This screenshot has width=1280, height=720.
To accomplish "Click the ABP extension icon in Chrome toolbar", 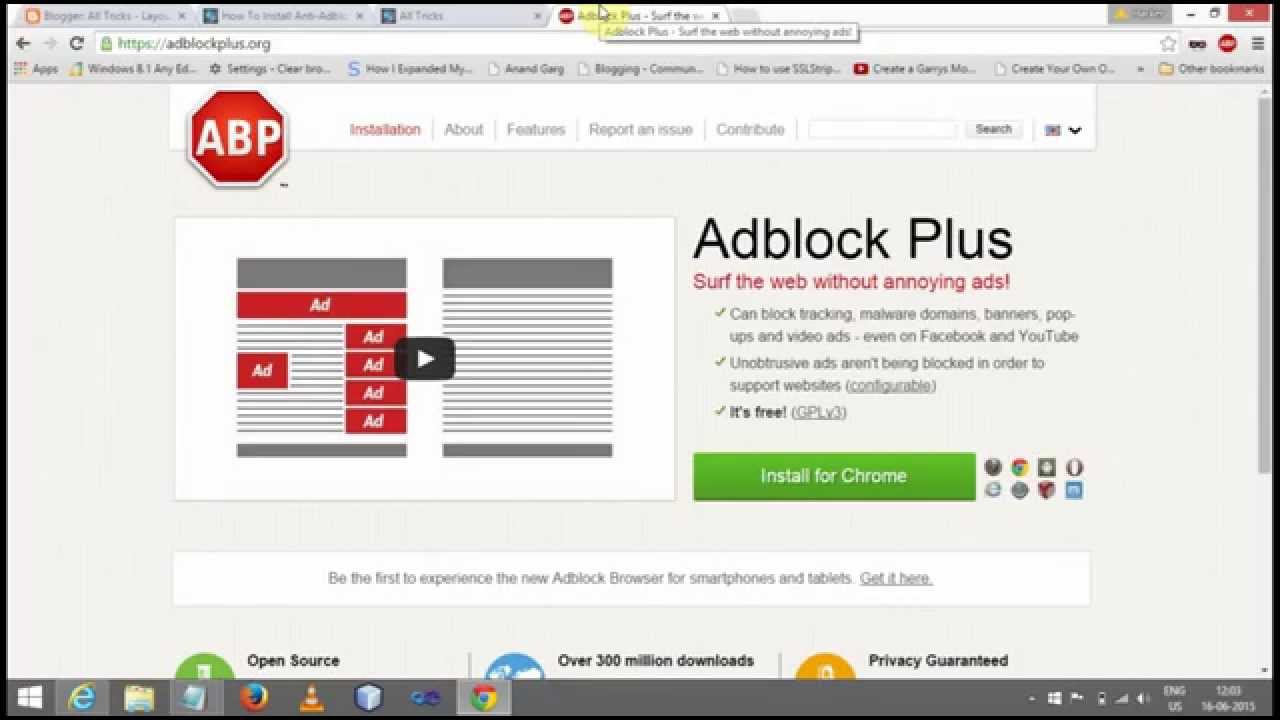I will (1228, 43).
